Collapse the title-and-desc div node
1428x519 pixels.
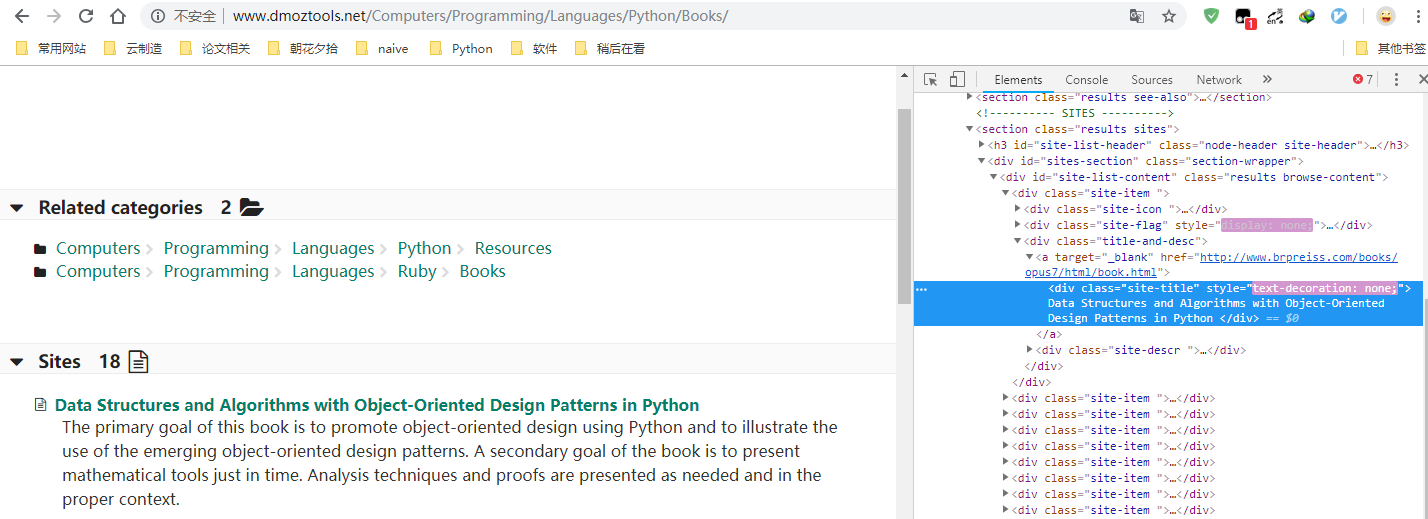point(1018,241)
